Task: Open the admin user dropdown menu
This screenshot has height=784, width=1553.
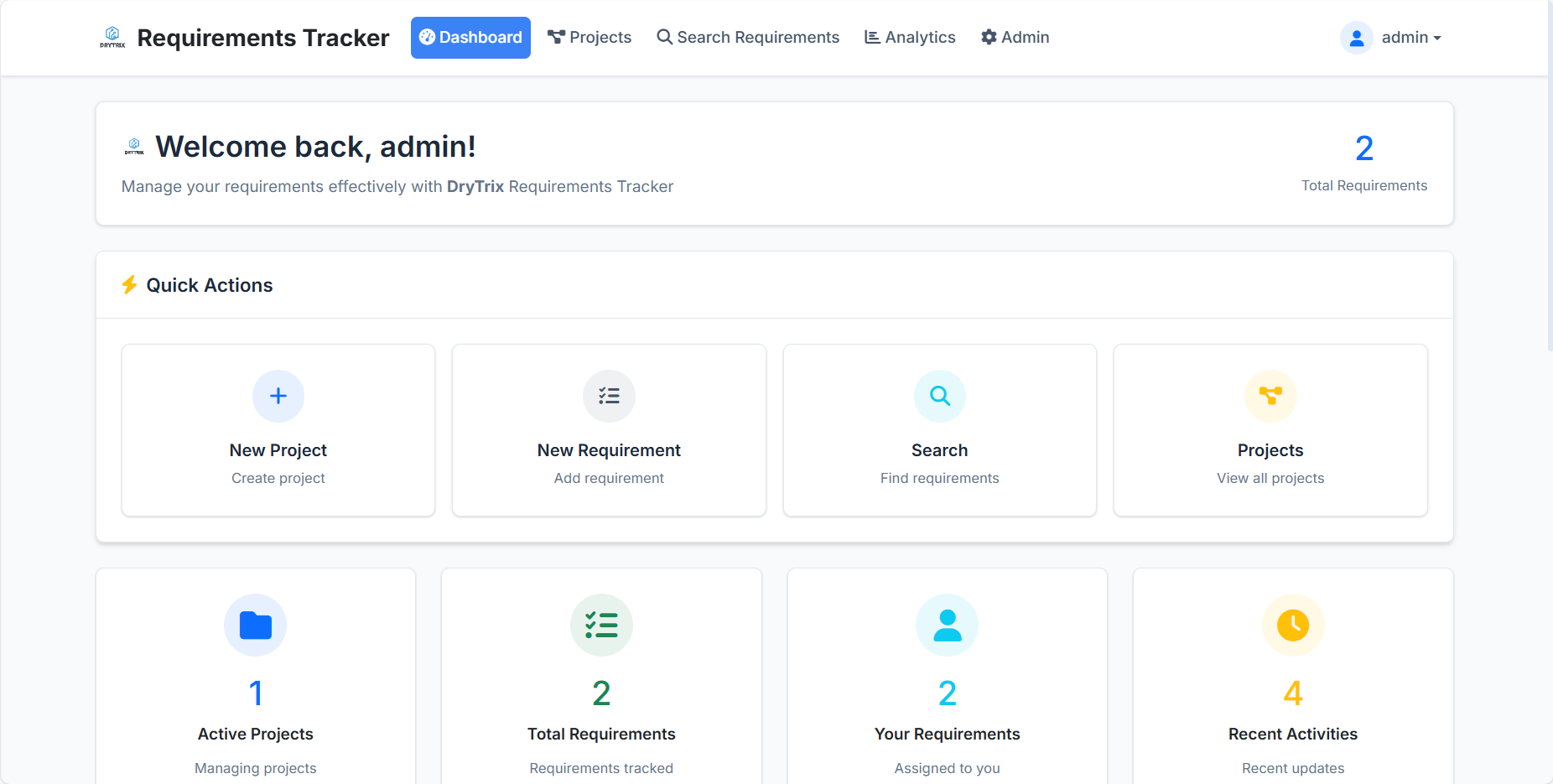Action: (1411, 38)
